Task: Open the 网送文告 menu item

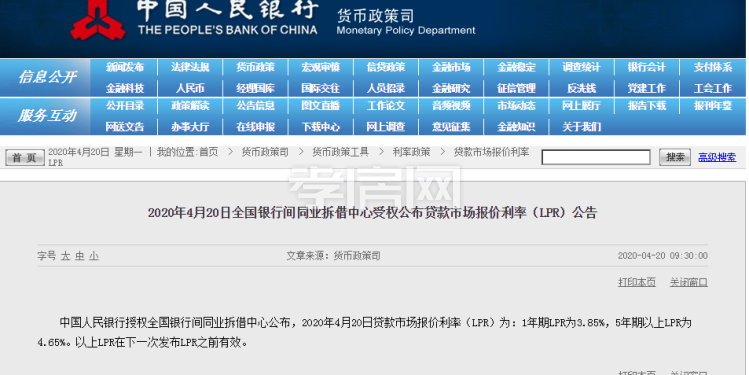Action: coord(125,127)
